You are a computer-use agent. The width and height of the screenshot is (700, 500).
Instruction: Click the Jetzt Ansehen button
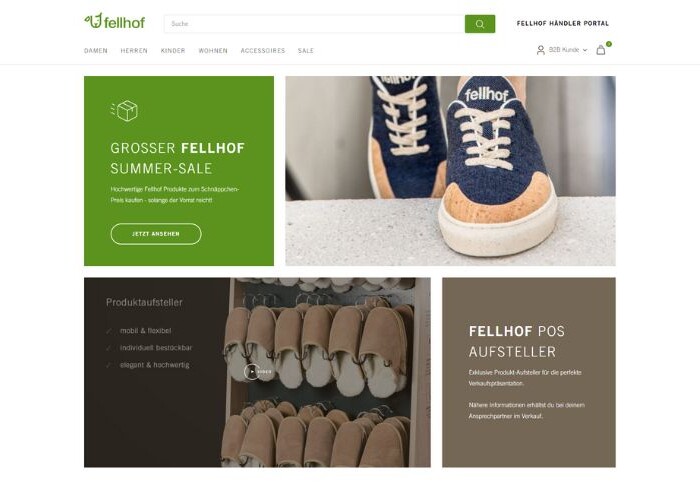[156, 234]
